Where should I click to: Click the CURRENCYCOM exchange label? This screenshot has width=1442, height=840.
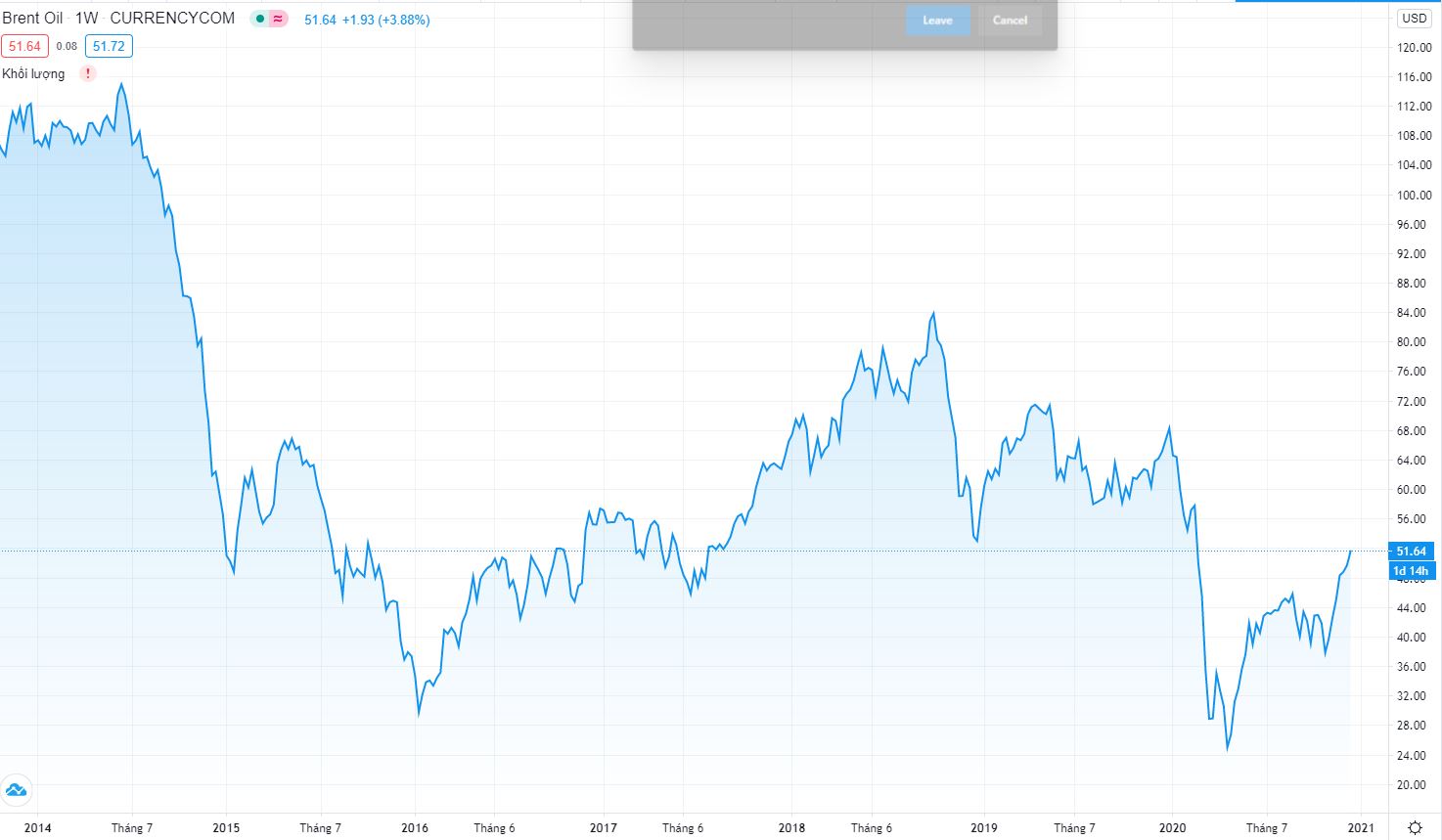tap(172, 19)
